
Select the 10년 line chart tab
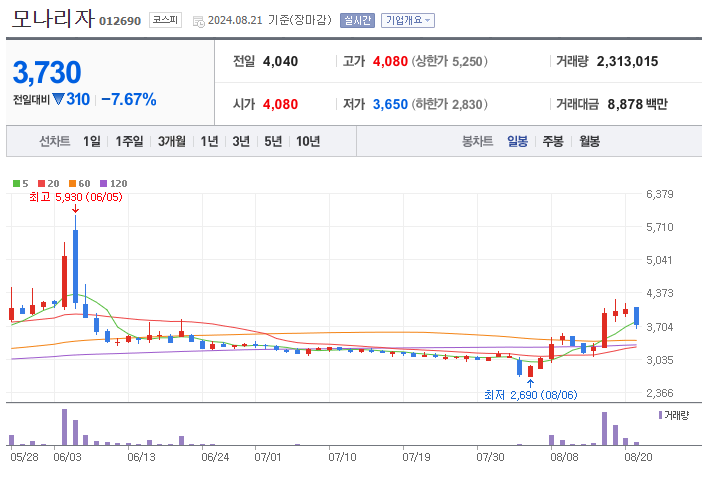308,141
